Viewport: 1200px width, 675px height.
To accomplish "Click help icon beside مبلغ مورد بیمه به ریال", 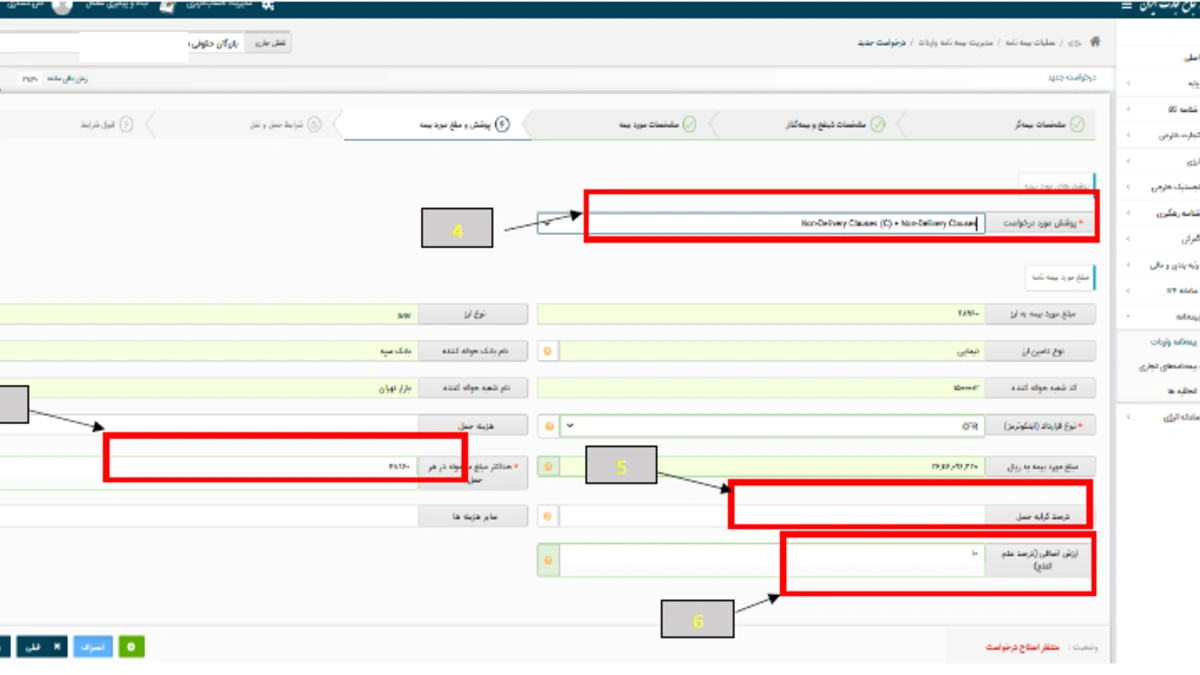I will (547, 466).
